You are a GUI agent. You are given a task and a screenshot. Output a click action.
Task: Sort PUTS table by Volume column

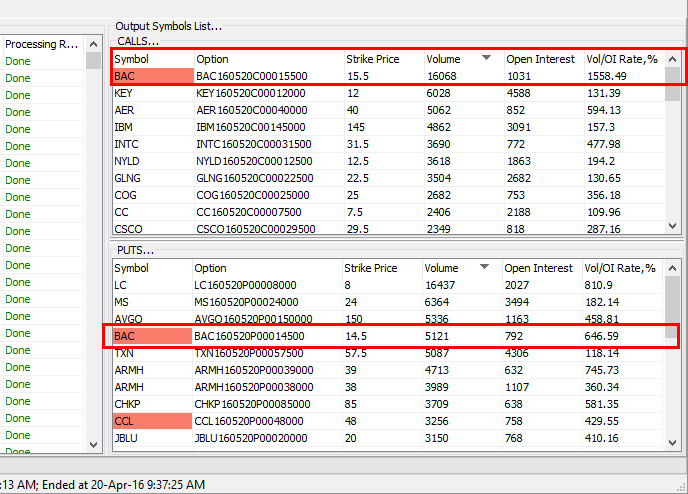[462, 268]
